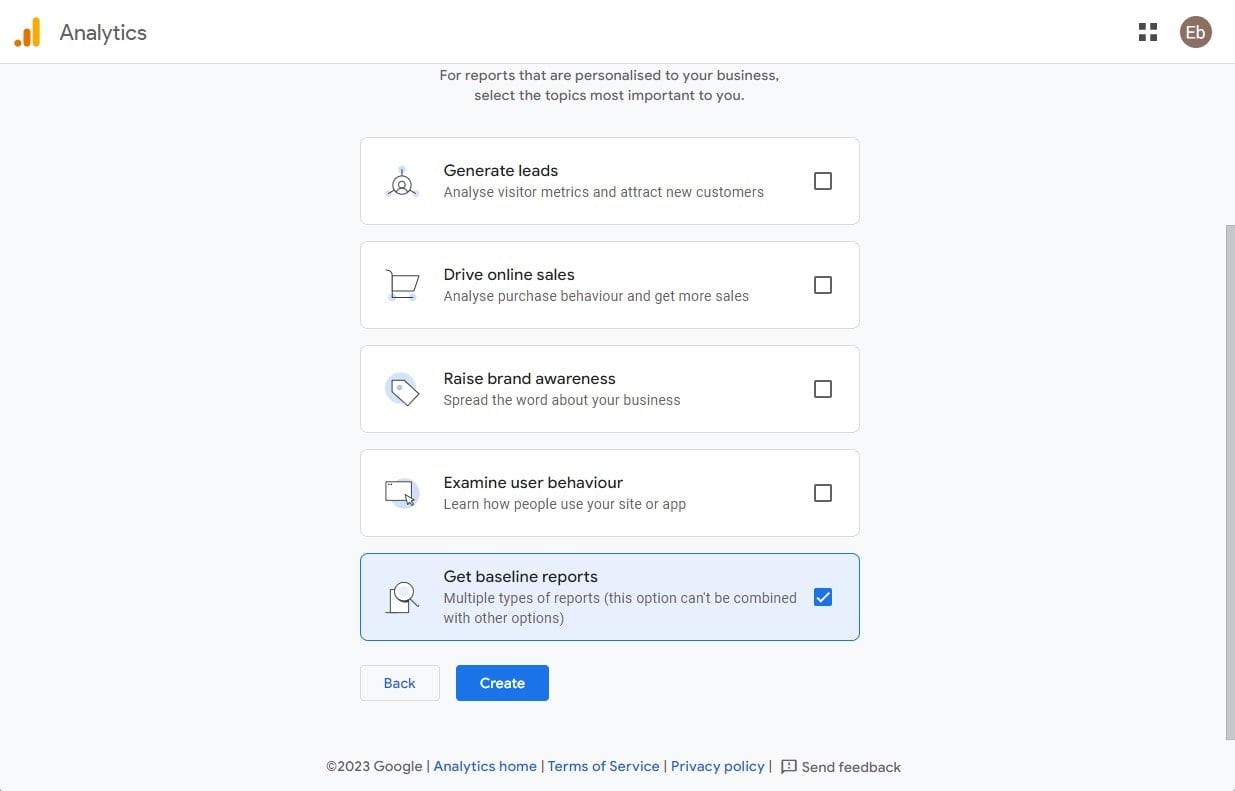Click the Raise brand awareness tag icon

coord(402,389)
